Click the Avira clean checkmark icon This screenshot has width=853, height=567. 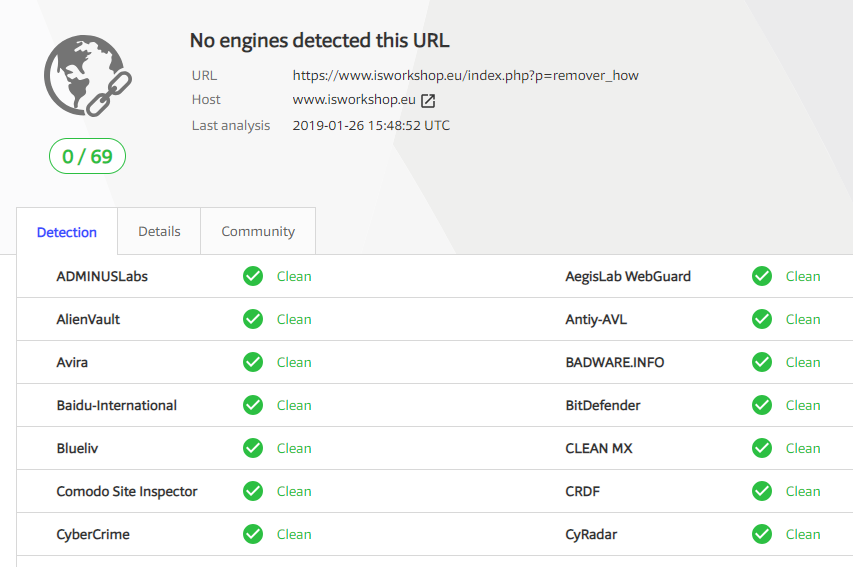point(253,362)
